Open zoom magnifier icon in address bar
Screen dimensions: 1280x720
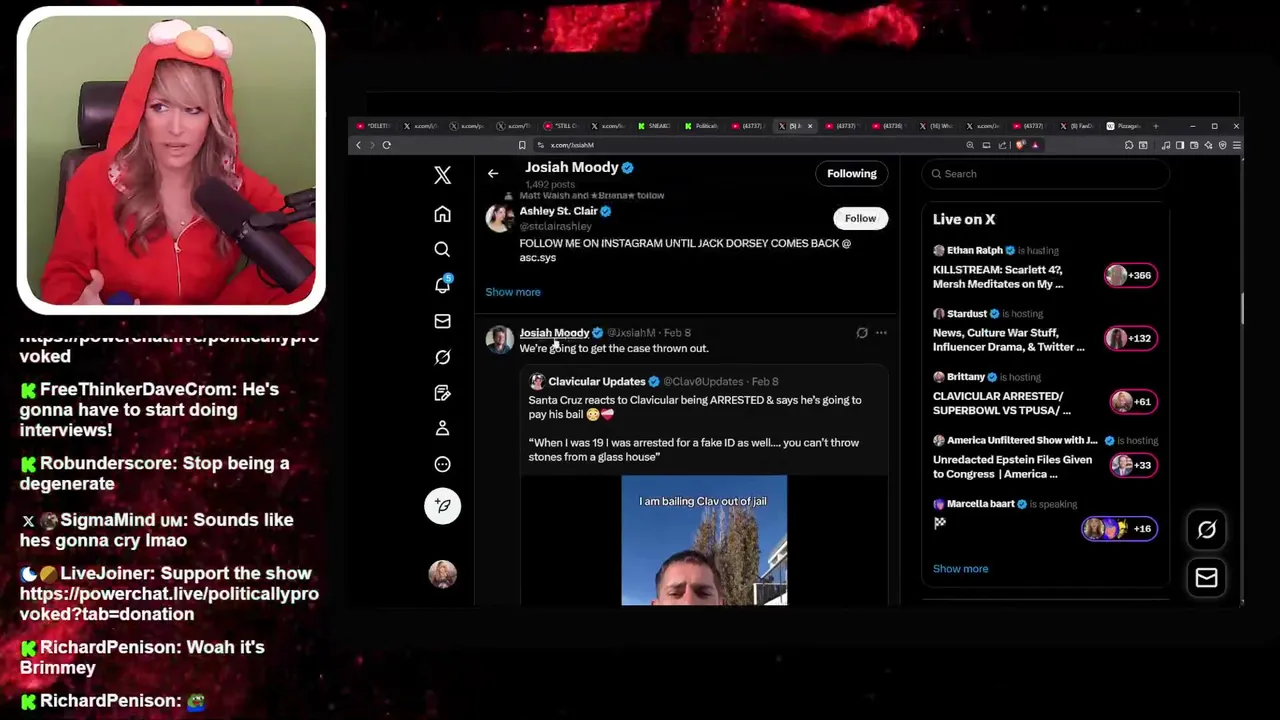tap(969, 145)
